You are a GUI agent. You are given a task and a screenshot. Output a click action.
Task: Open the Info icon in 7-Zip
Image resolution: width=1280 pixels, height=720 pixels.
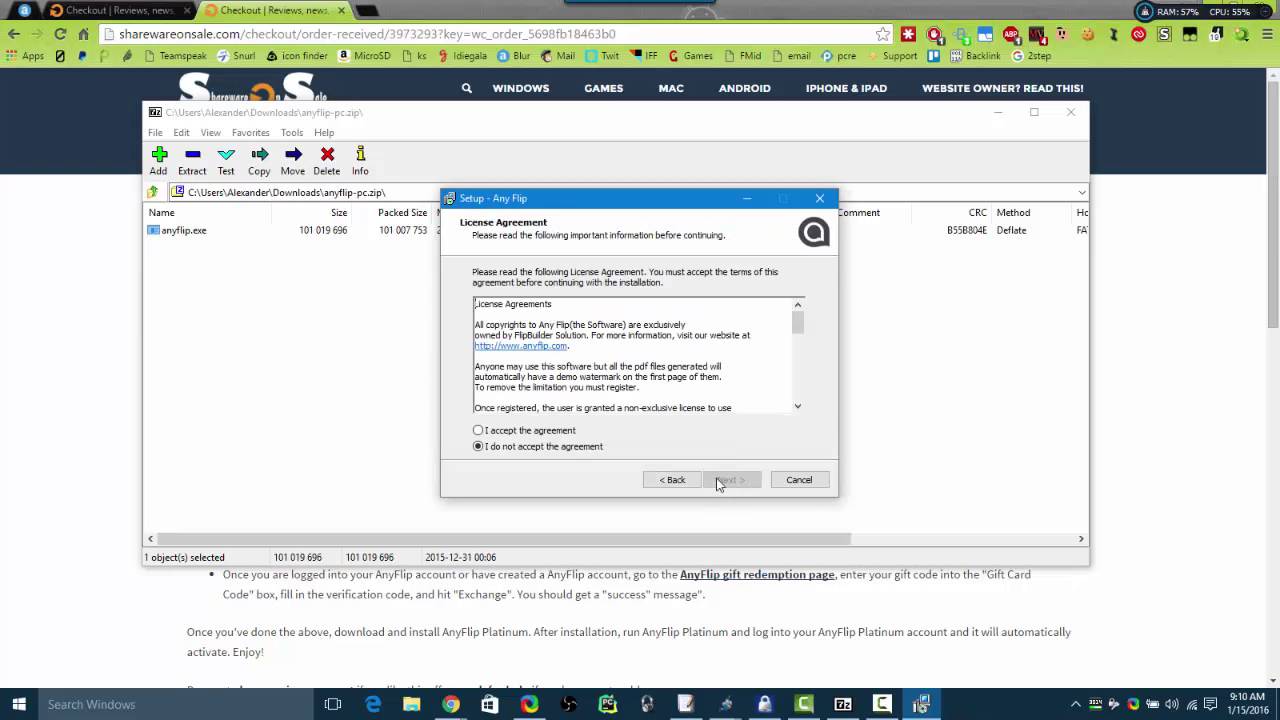tap(360, 160)
